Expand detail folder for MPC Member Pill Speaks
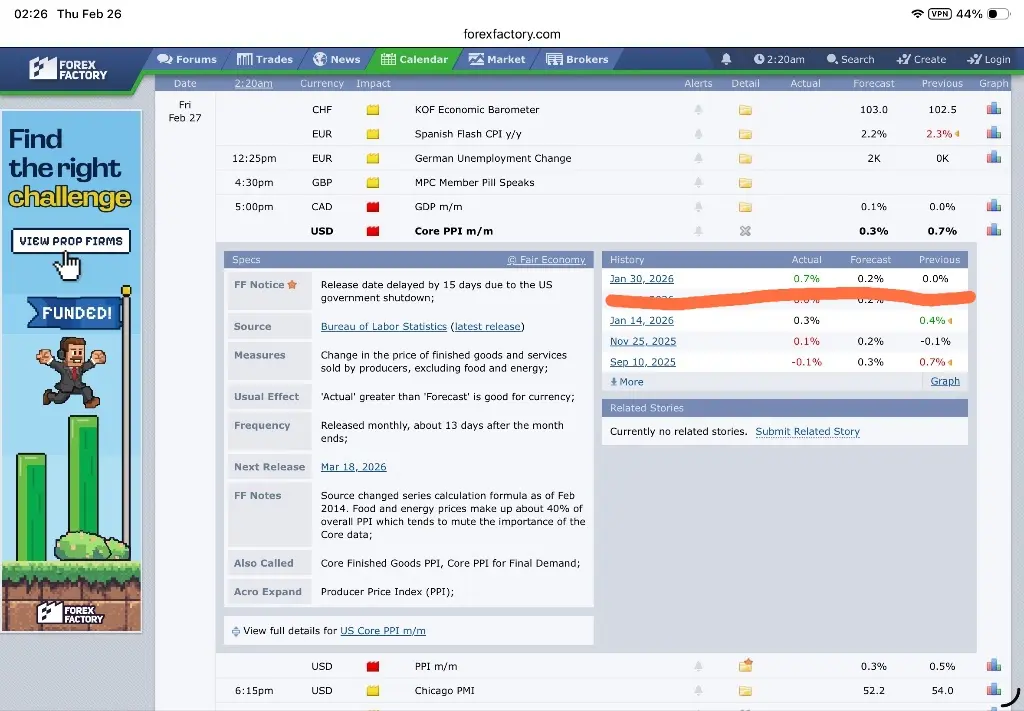 tap(745, 182)
